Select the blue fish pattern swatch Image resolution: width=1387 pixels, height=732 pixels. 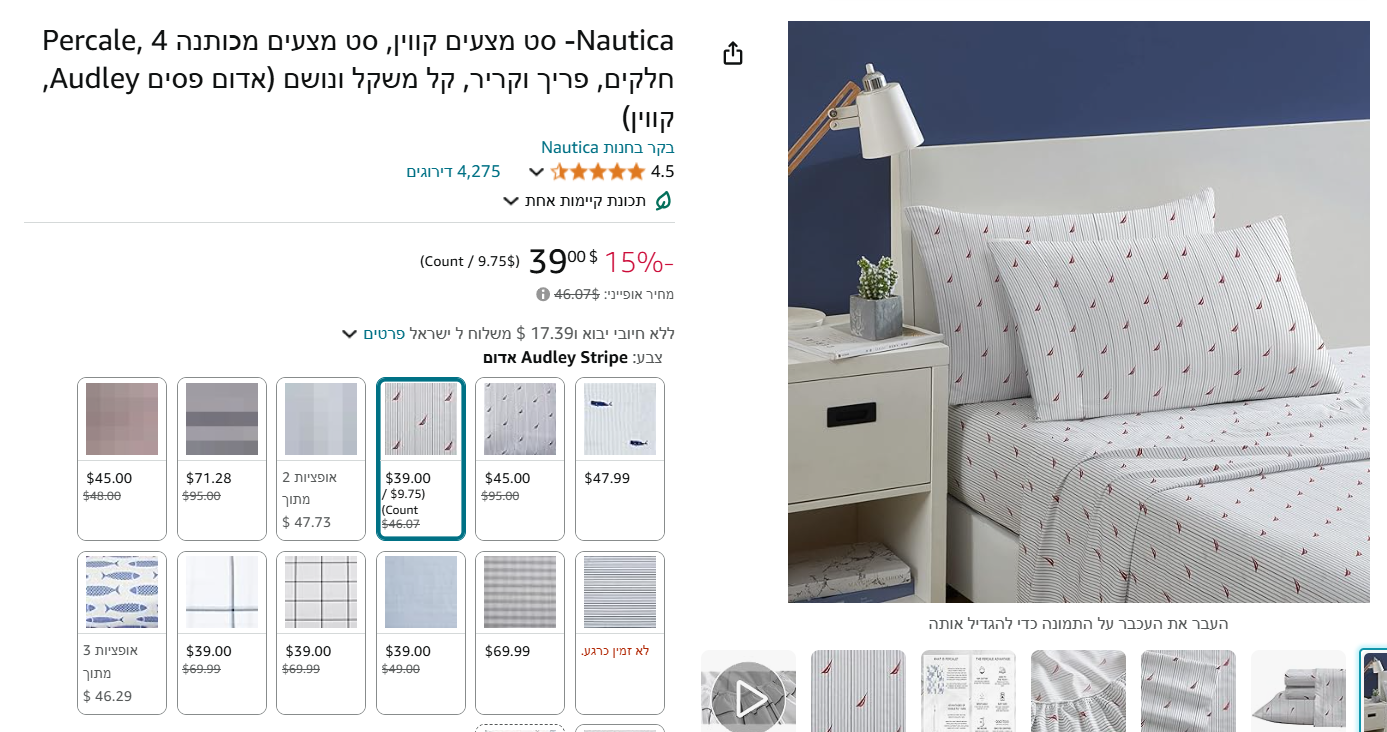pyautogui.click(x=122, y=633)
